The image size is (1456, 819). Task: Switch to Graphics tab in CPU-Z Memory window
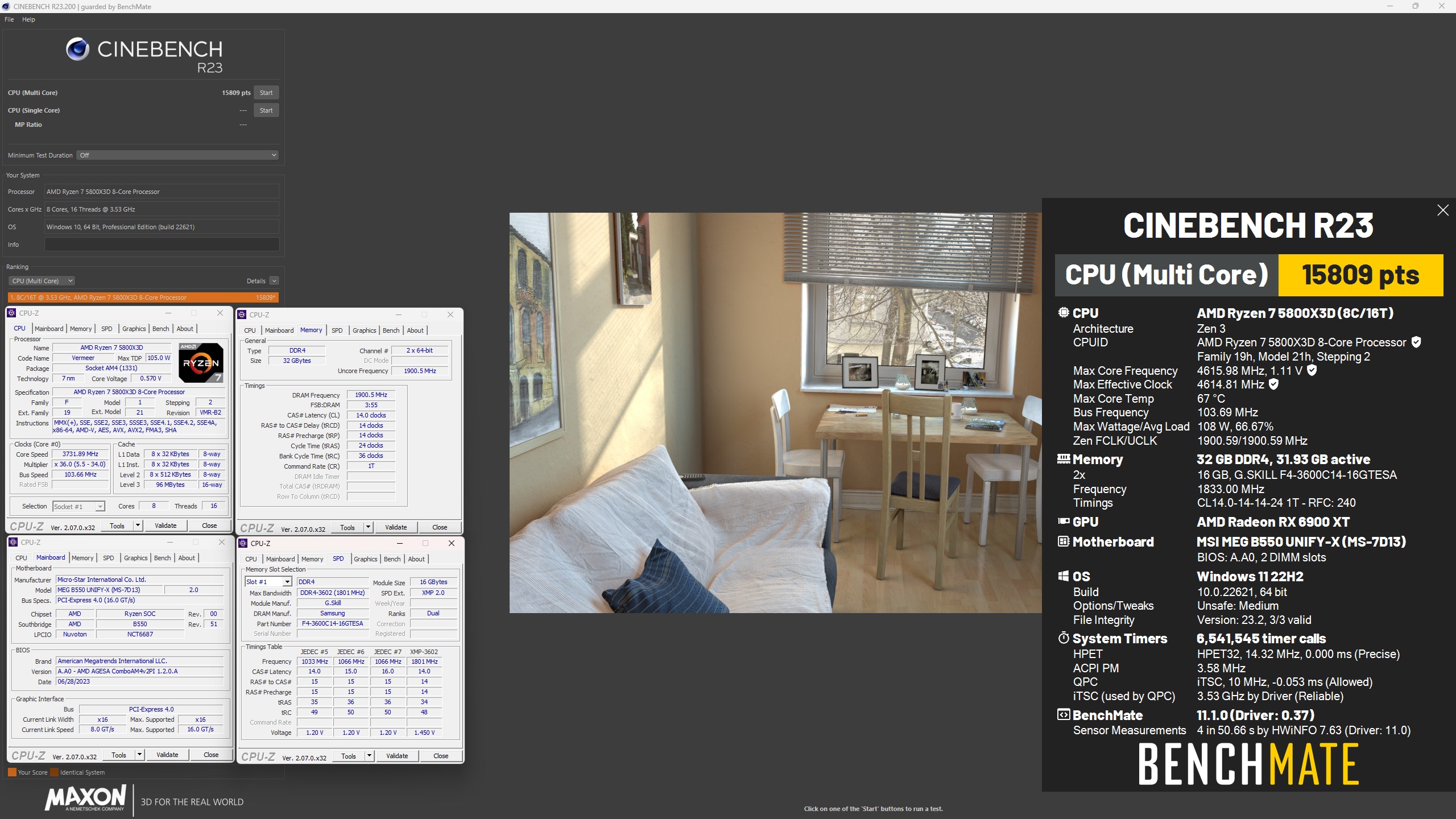(364, 330)
